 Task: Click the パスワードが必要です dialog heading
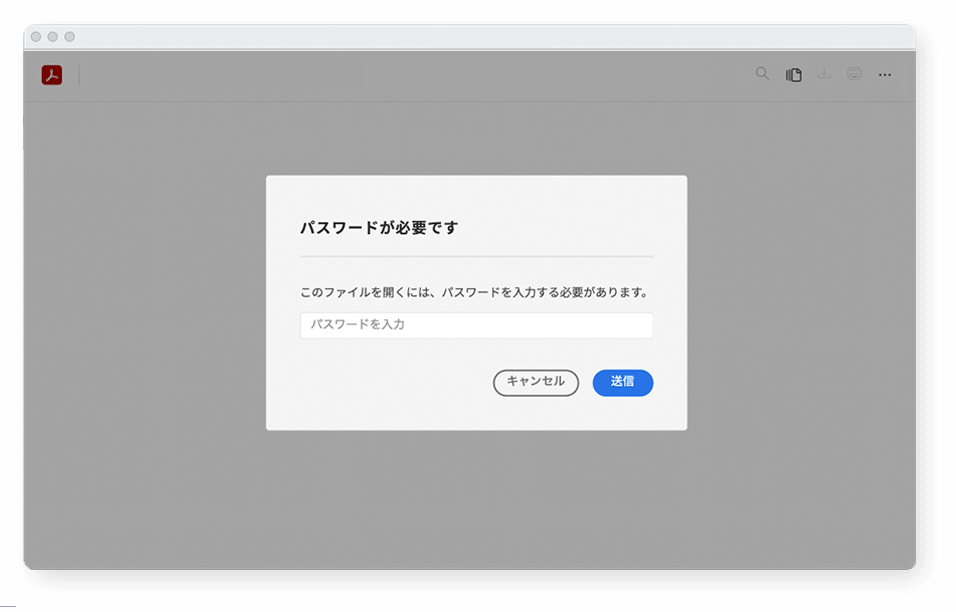(x=379, y=228)
